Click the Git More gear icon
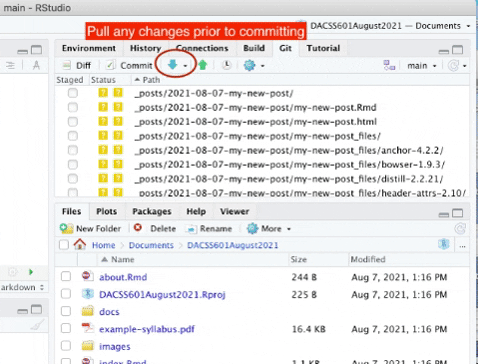Viewport: 478px width, 364px height. (249, 65)
